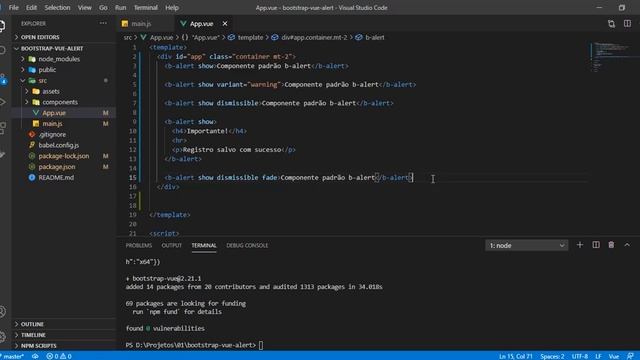Click the icon beside package-lock.json

32,156
